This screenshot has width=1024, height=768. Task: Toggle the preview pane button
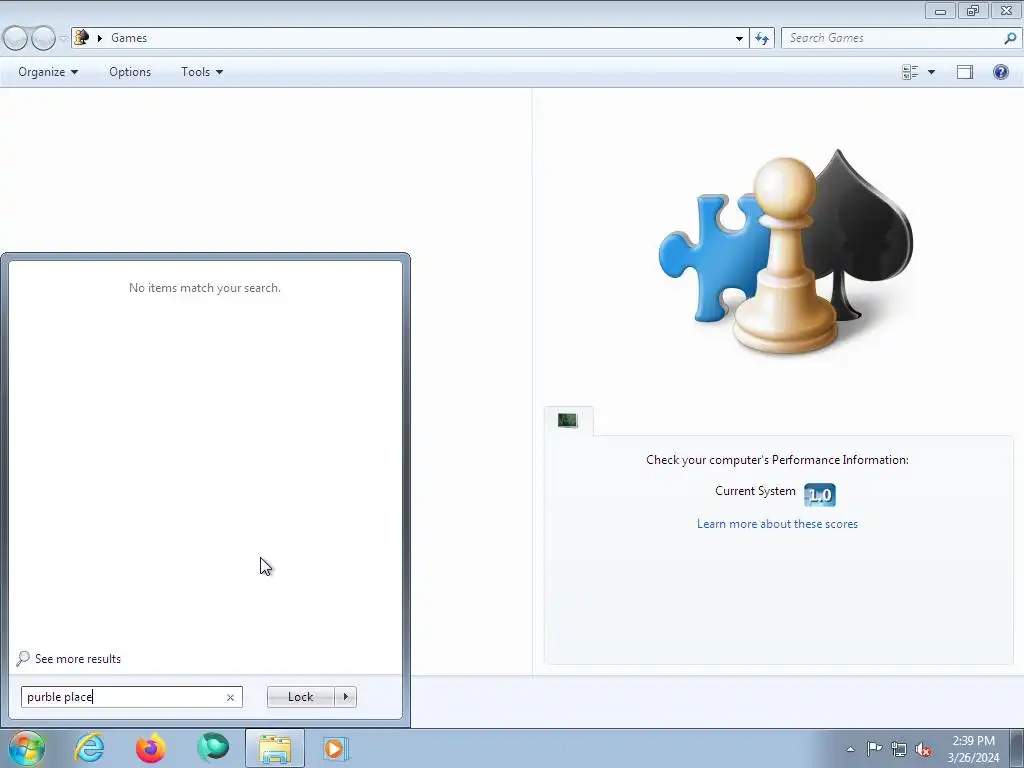tap(965, 72)
